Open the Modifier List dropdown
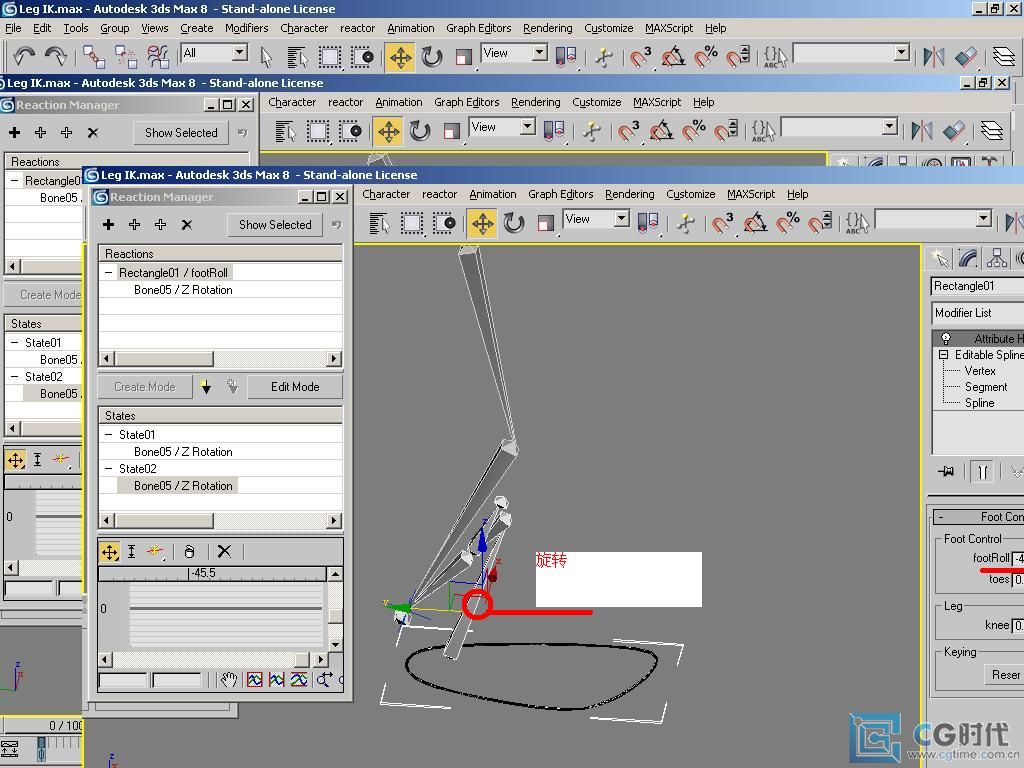 978,313
